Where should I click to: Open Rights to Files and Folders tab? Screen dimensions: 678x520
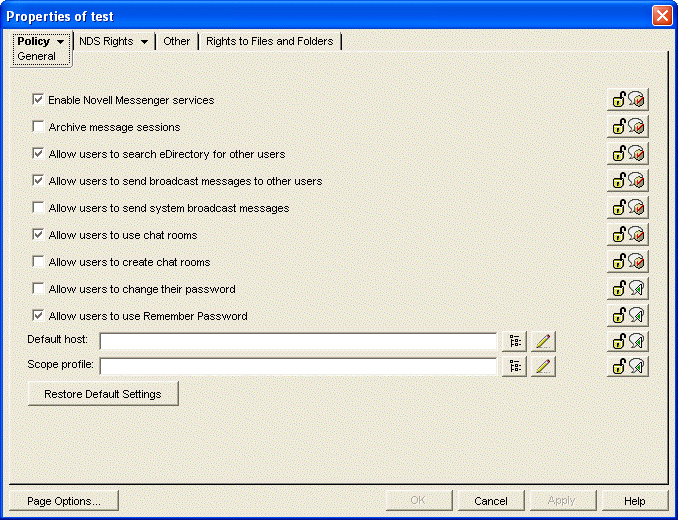[x=270, y=41]
